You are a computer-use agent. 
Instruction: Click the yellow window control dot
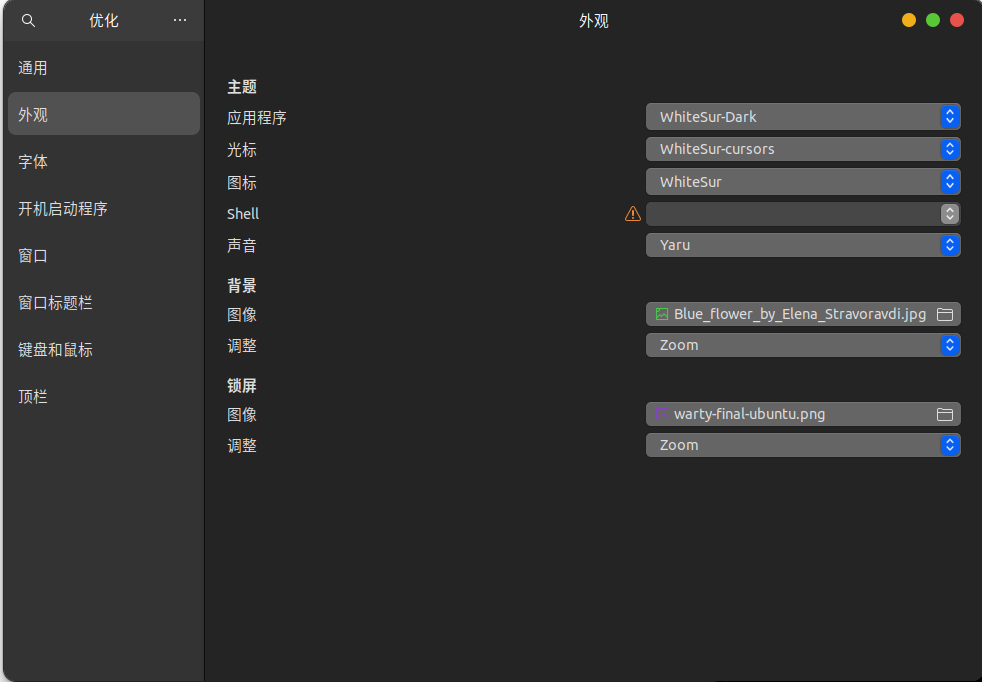(x=908, y=19)
